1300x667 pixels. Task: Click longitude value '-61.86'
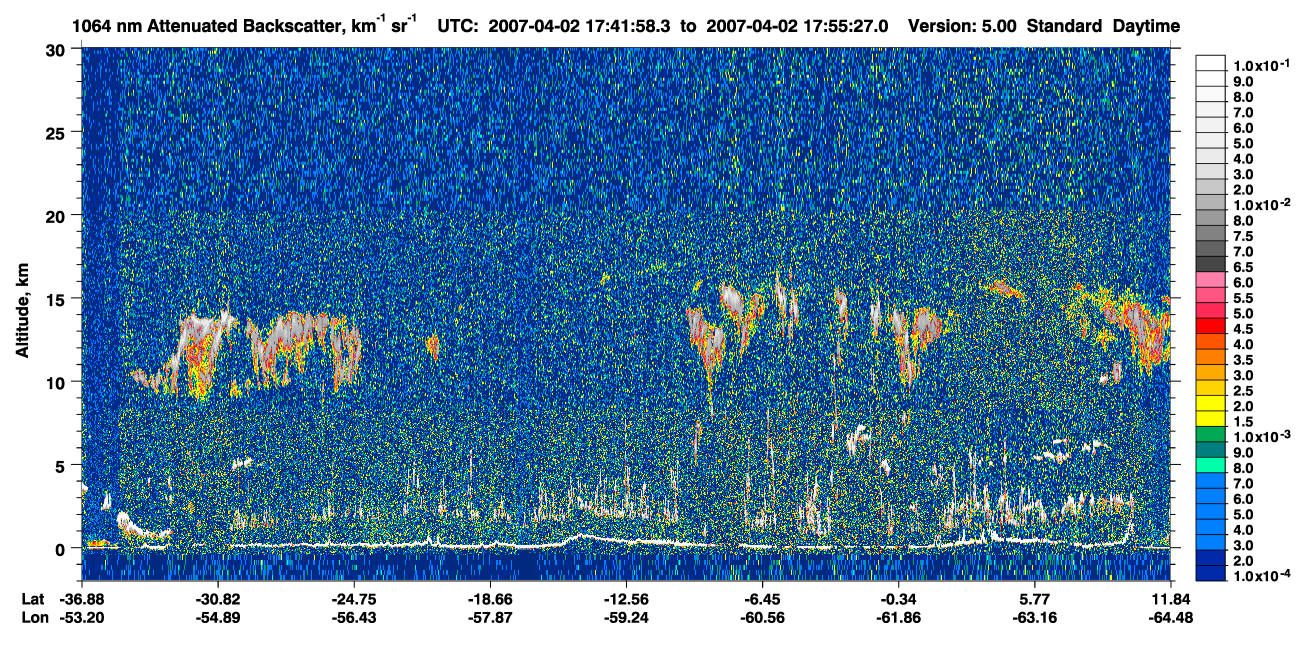(898, 617)
